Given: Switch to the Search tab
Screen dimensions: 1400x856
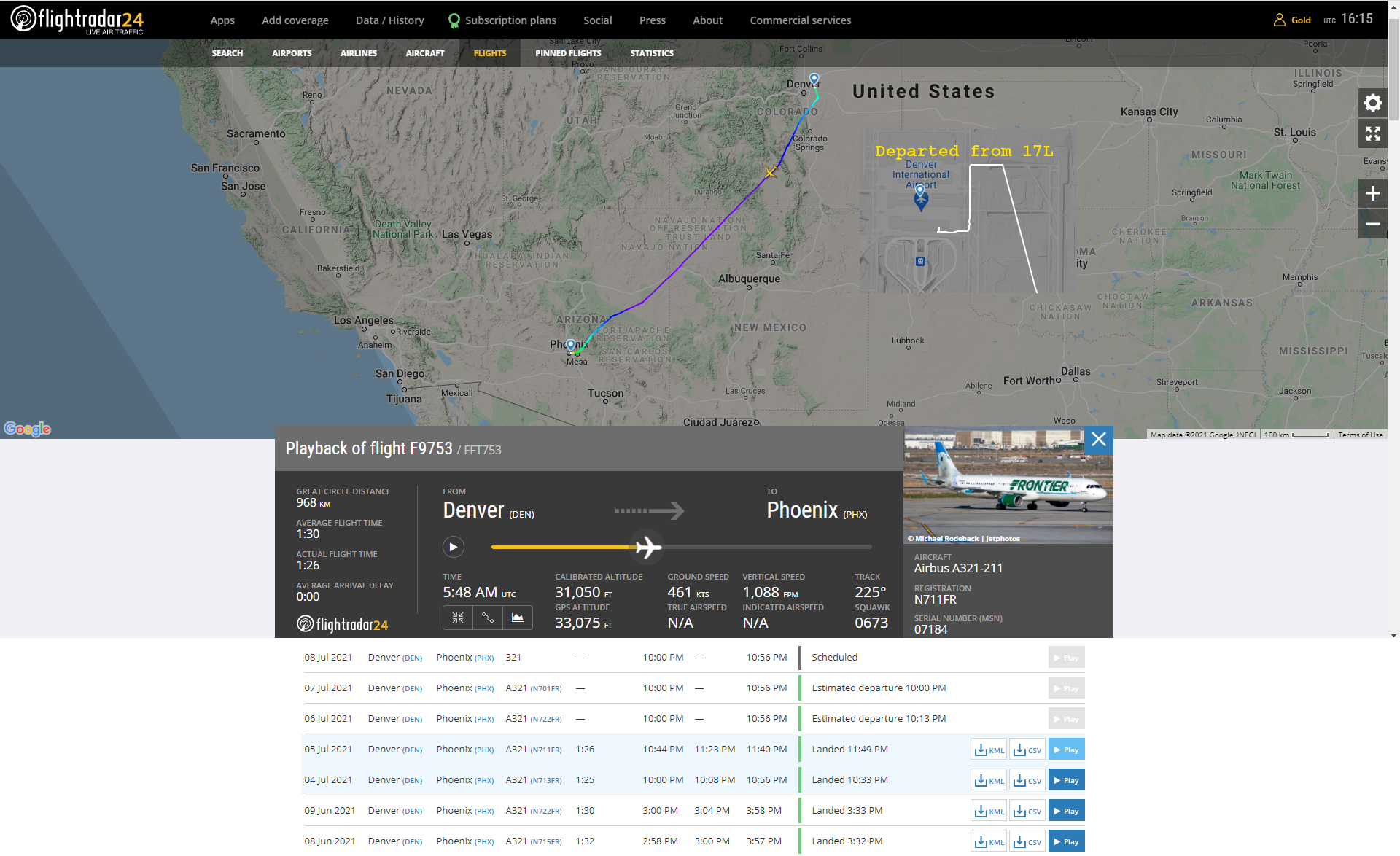Looking at the screenshot, I should coord(227,53).
